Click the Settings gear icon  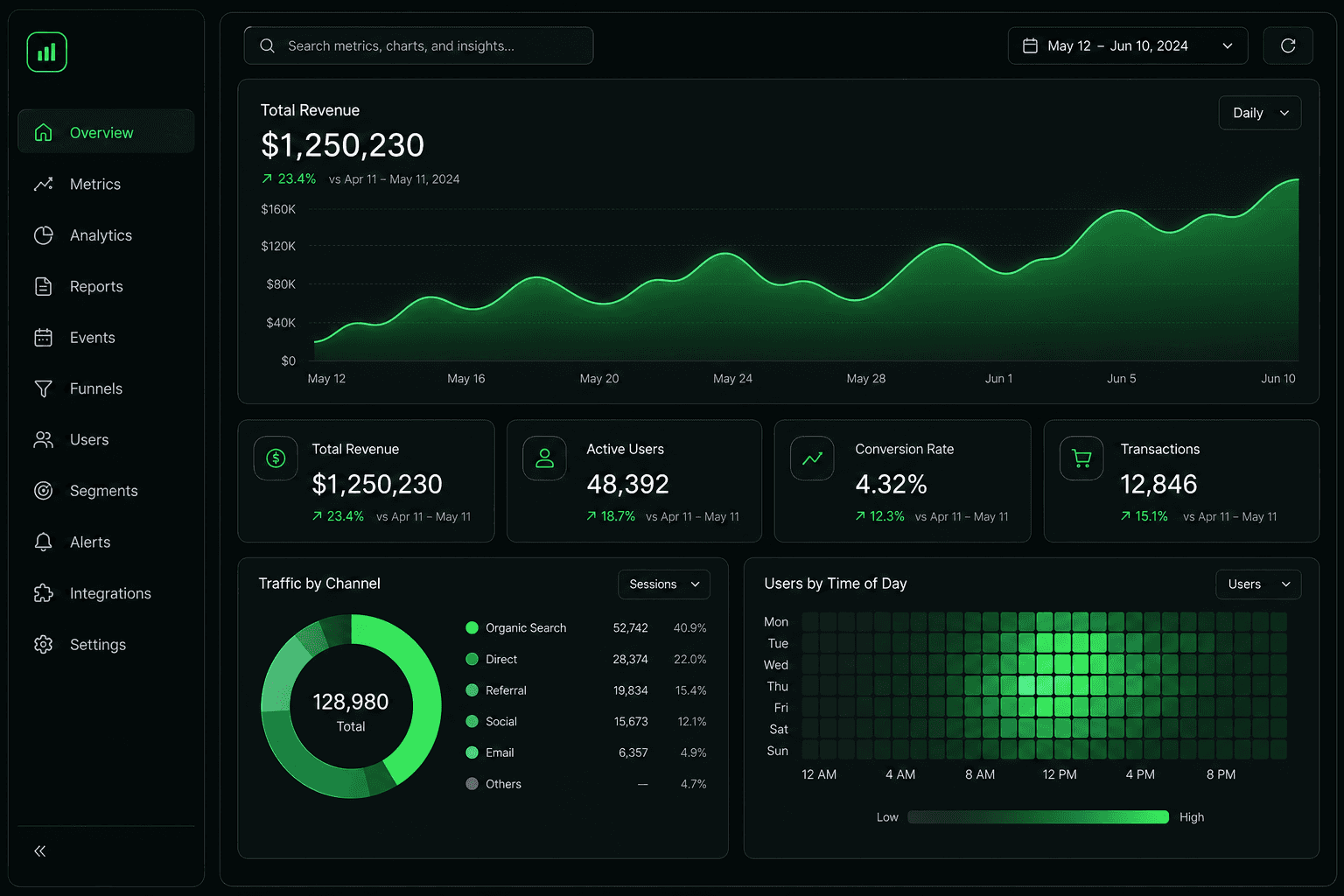pos(43,644)
